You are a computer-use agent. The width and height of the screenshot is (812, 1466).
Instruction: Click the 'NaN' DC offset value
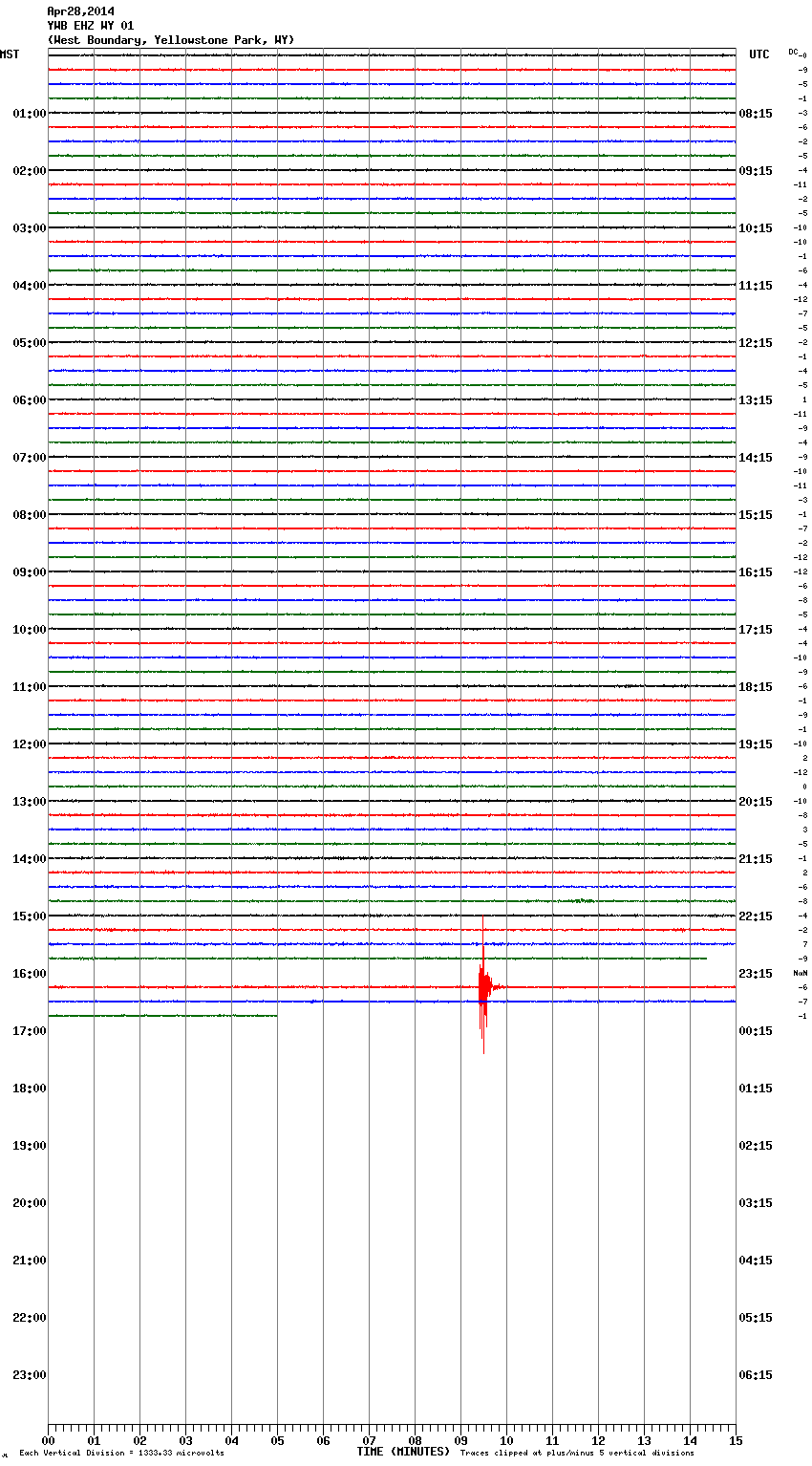[801, 973]
